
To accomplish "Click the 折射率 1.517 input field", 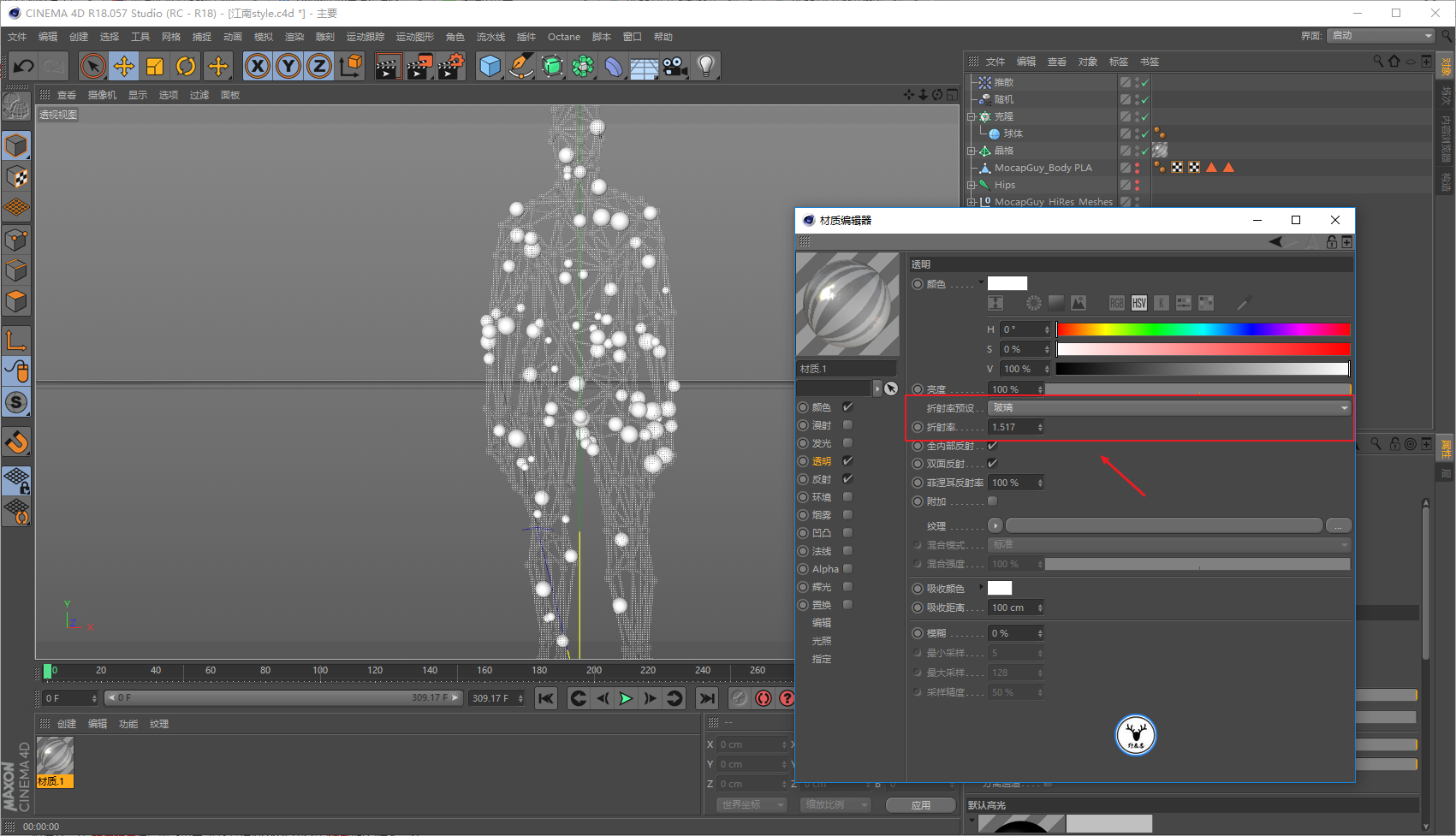I will pyautogui.click(x=1016, y=427).
